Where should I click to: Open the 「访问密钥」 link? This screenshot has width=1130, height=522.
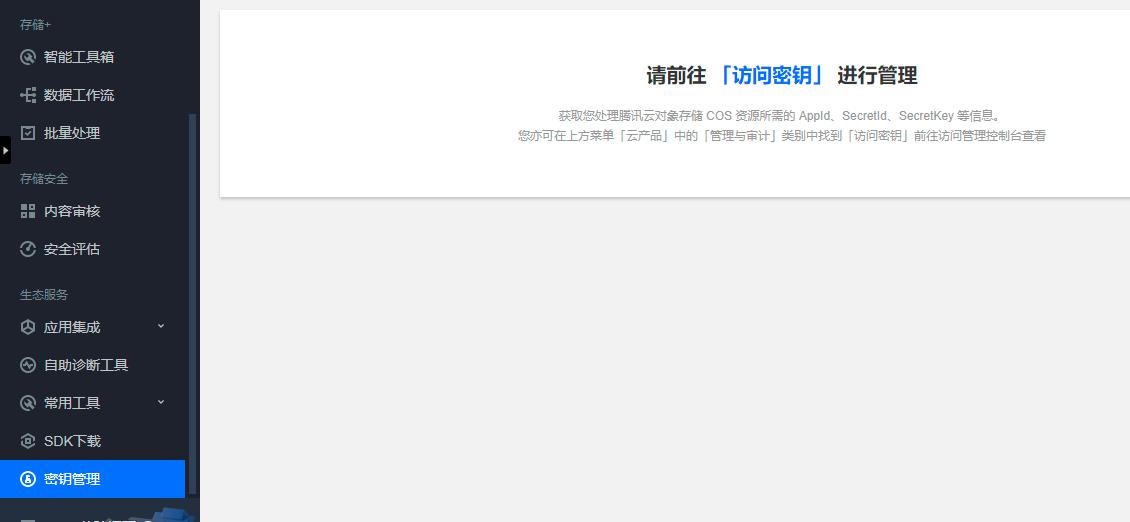(x=771, y=75)
